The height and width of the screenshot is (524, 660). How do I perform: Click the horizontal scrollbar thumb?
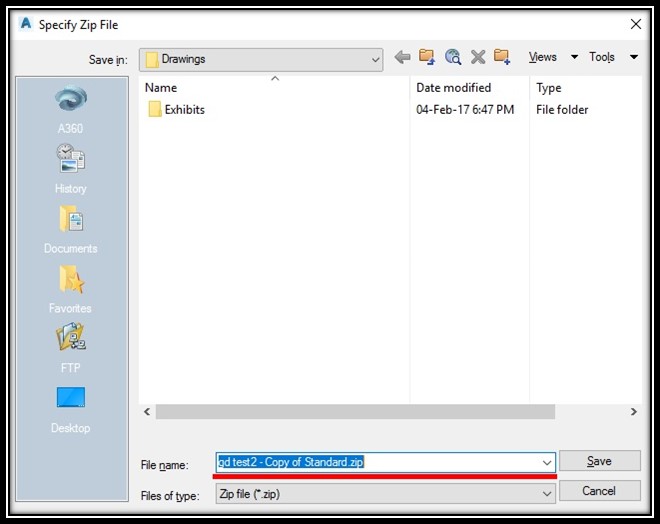pyautogui.click(x=355, y=412)
